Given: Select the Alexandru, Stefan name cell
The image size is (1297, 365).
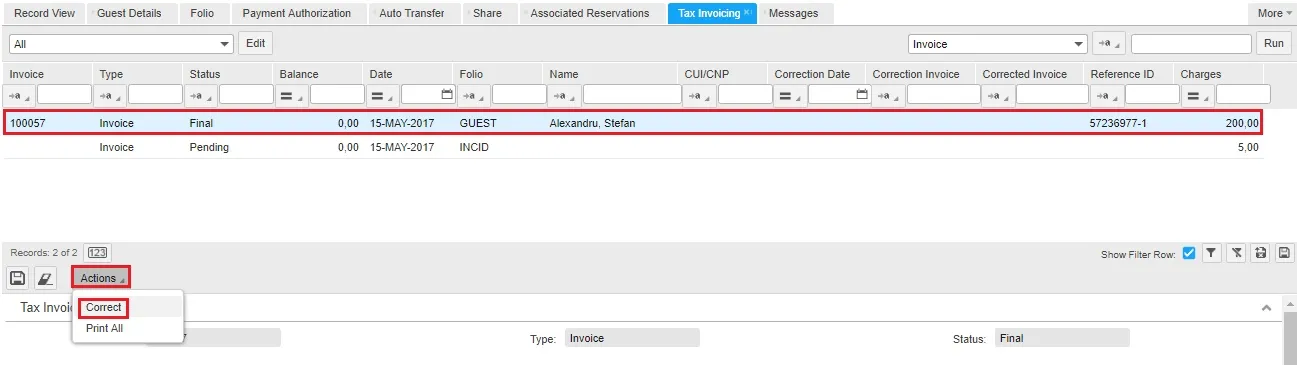Looking at the screenshot, I should point(592,123).
